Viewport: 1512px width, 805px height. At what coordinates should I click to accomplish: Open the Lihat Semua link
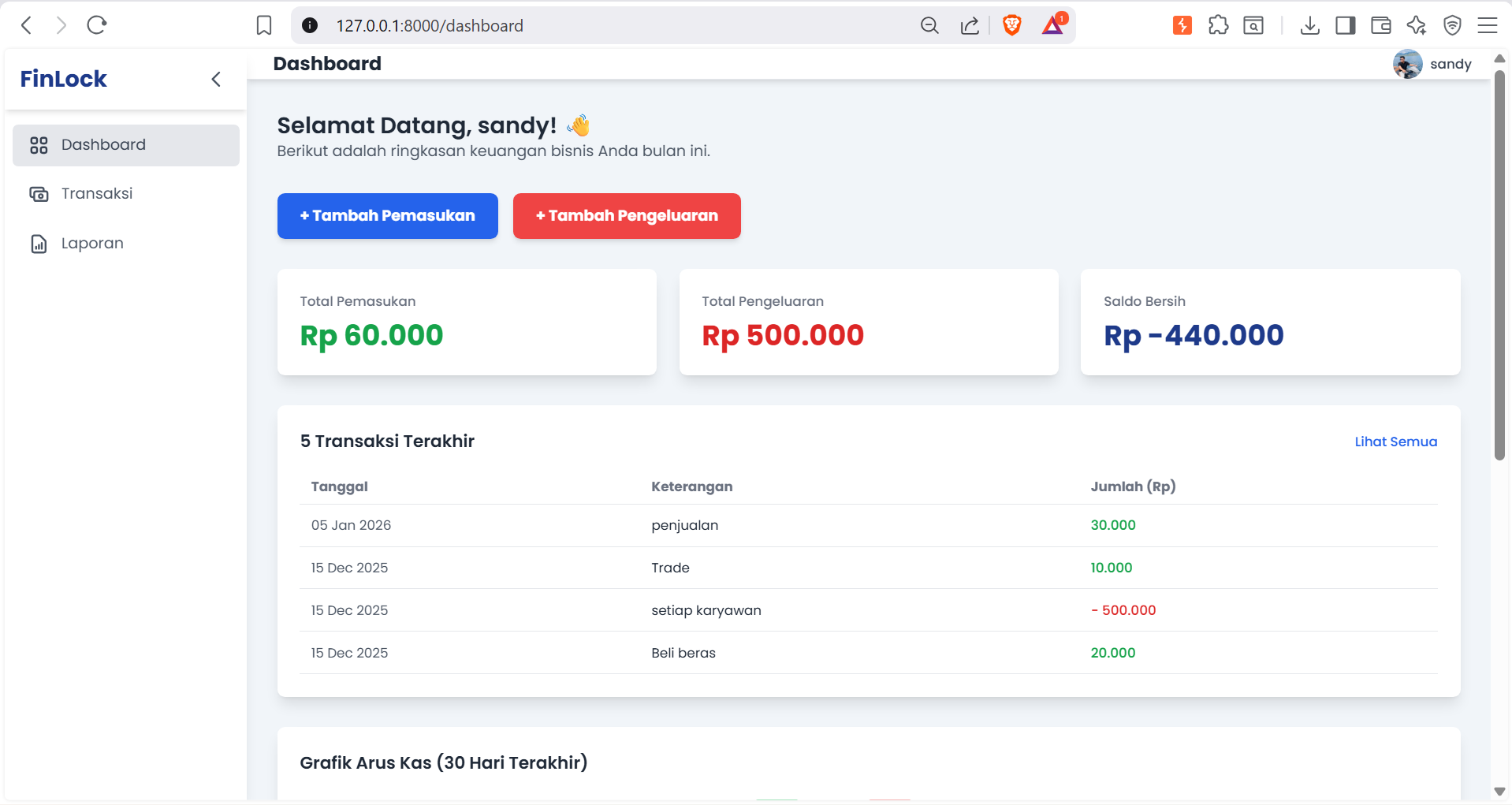point(1395,442)
